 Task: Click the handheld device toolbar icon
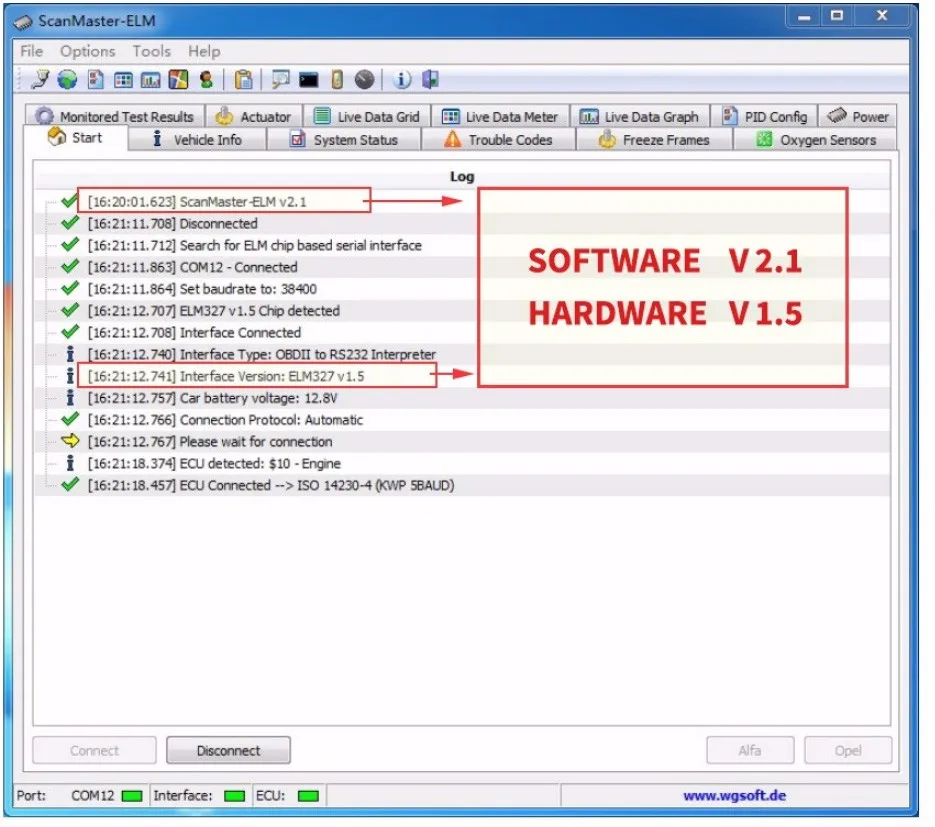tap(337, 79)
